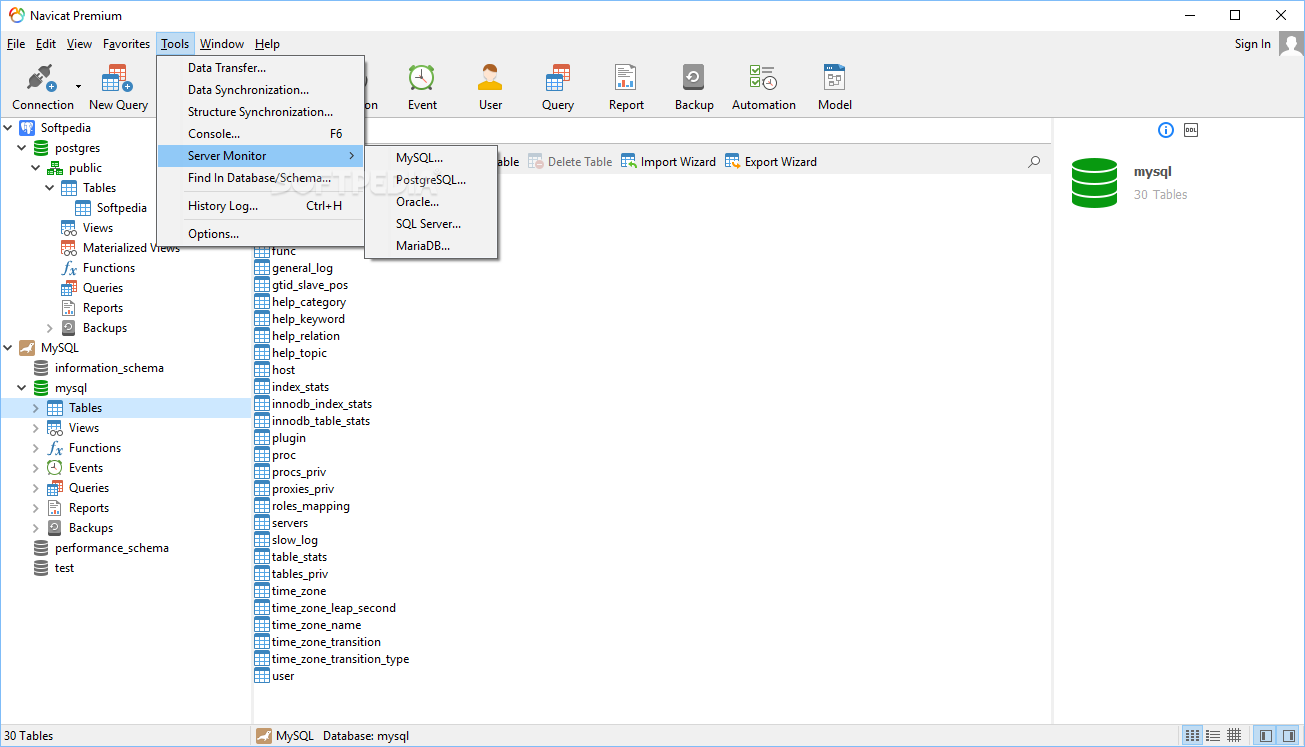Open the Edit menu
This screenshot has width=1305, height=747.
(x=46, y=44)
